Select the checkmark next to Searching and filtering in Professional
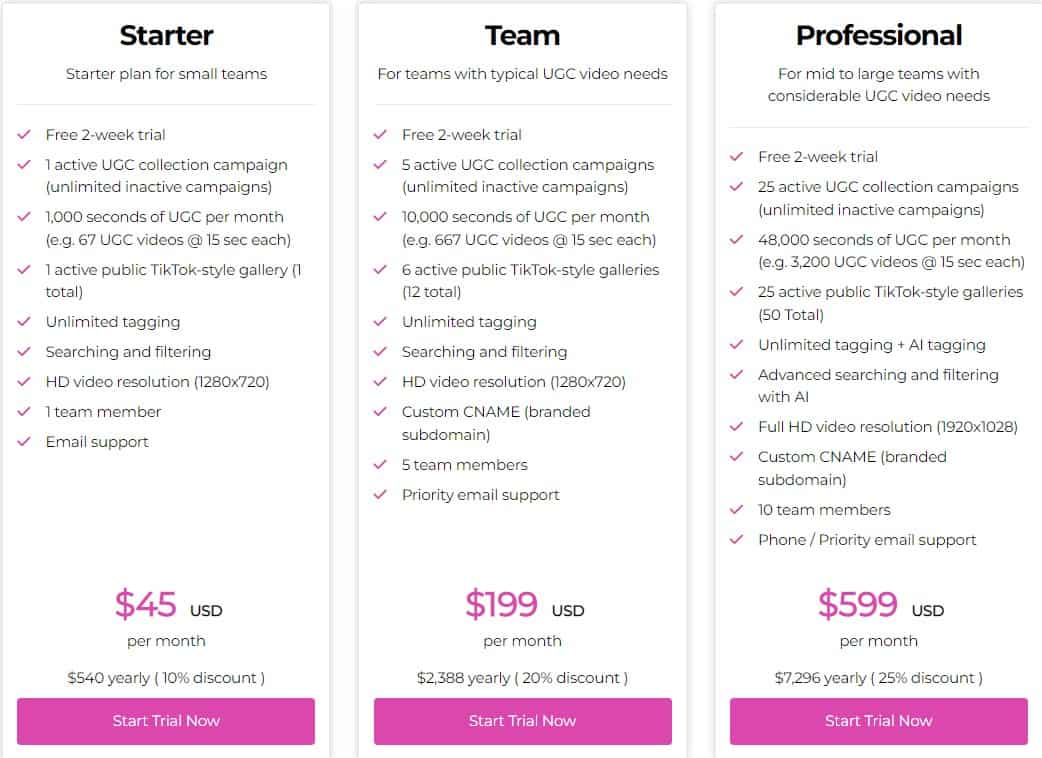 737,375
